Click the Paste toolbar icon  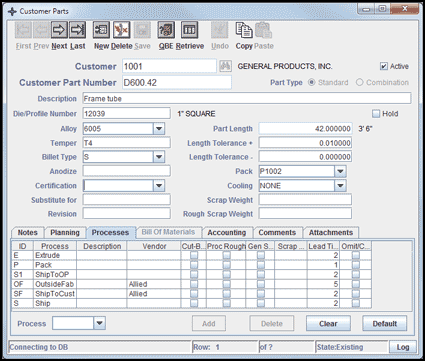[264, 30]
